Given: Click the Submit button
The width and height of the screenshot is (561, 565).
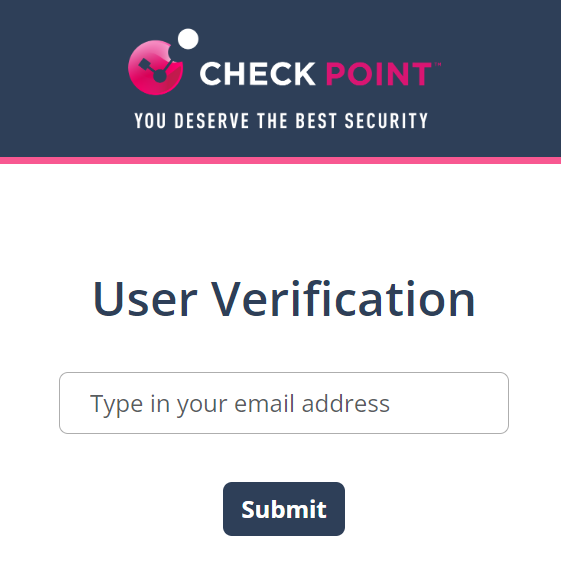Looking at the screenshot, I should (x=284, y=509).
